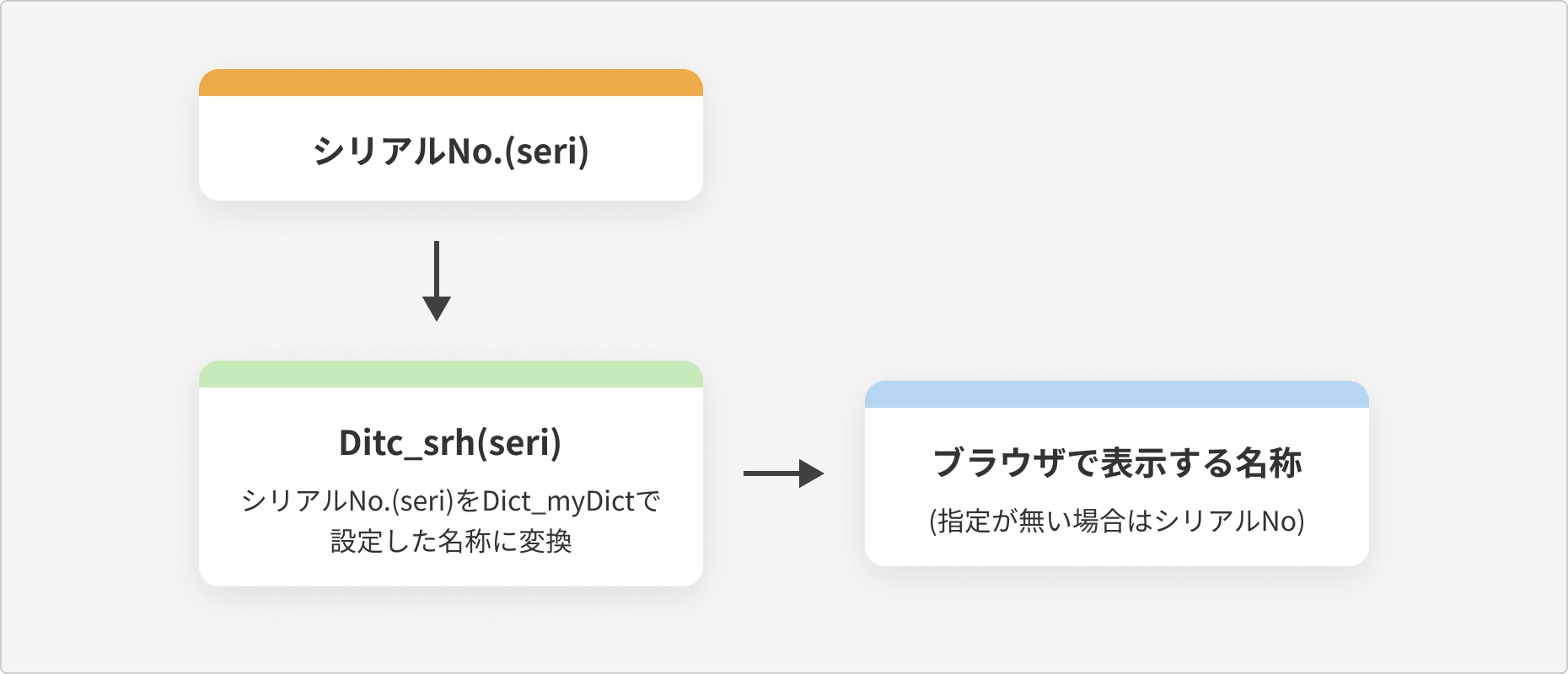Click the subtitle (指定が無い場合はシリアルNo)
This screenshot has width=1568, height=674.
coord(1117,521)
